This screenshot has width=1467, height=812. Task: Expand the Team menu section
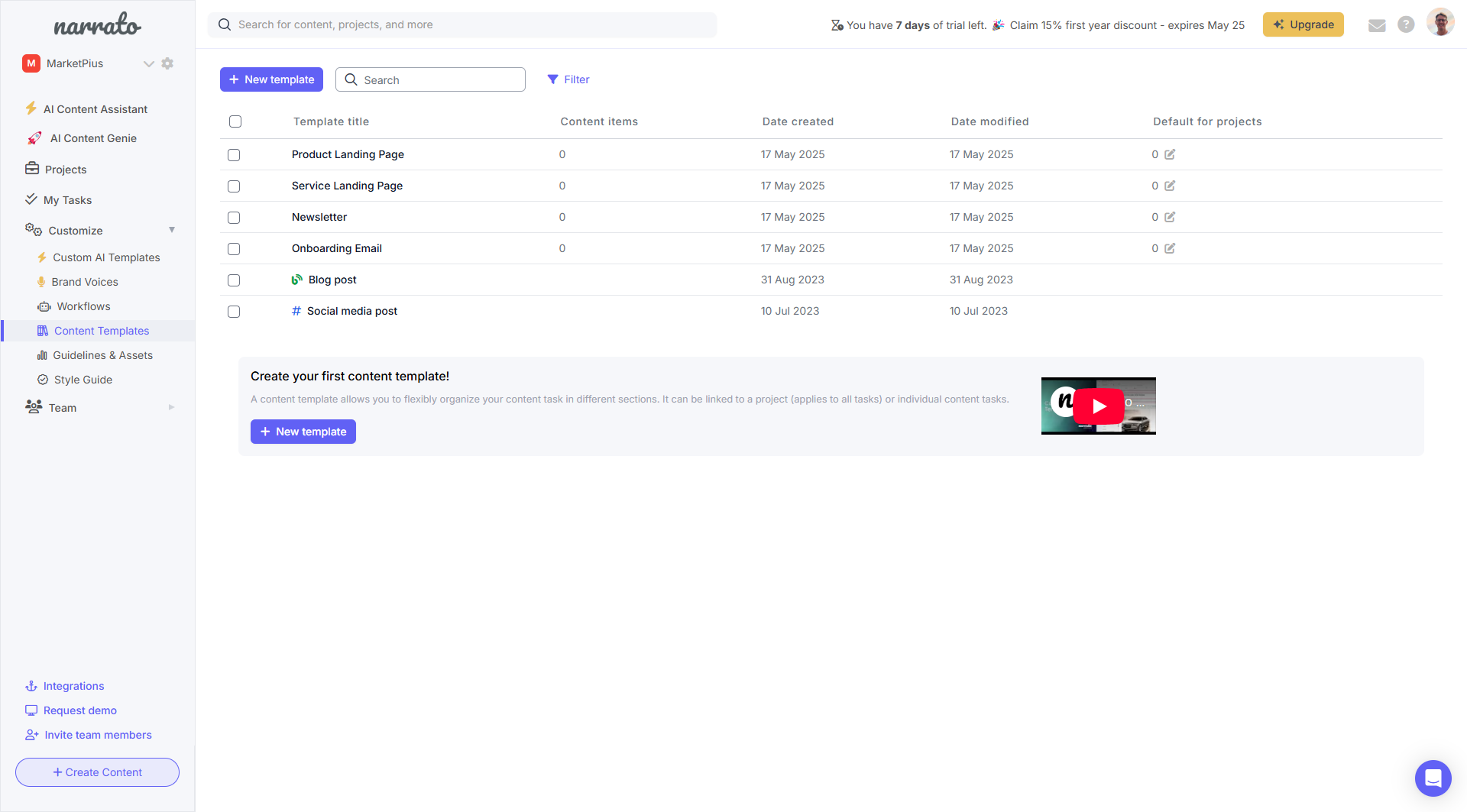172,407
